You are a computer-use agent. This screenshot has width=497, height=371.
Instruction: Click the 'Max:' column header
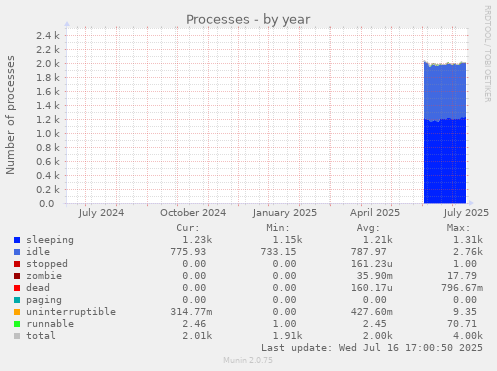pos(459,228)
